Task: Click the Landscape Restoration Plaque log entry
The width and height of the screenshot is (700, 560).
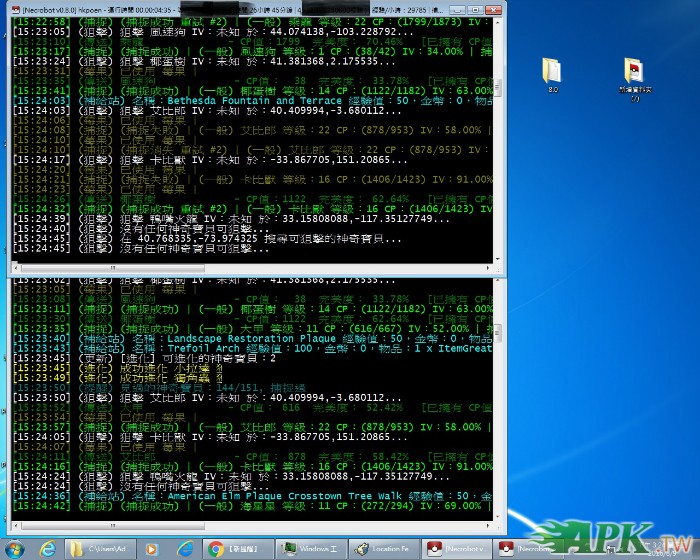Action: [250, 339]
